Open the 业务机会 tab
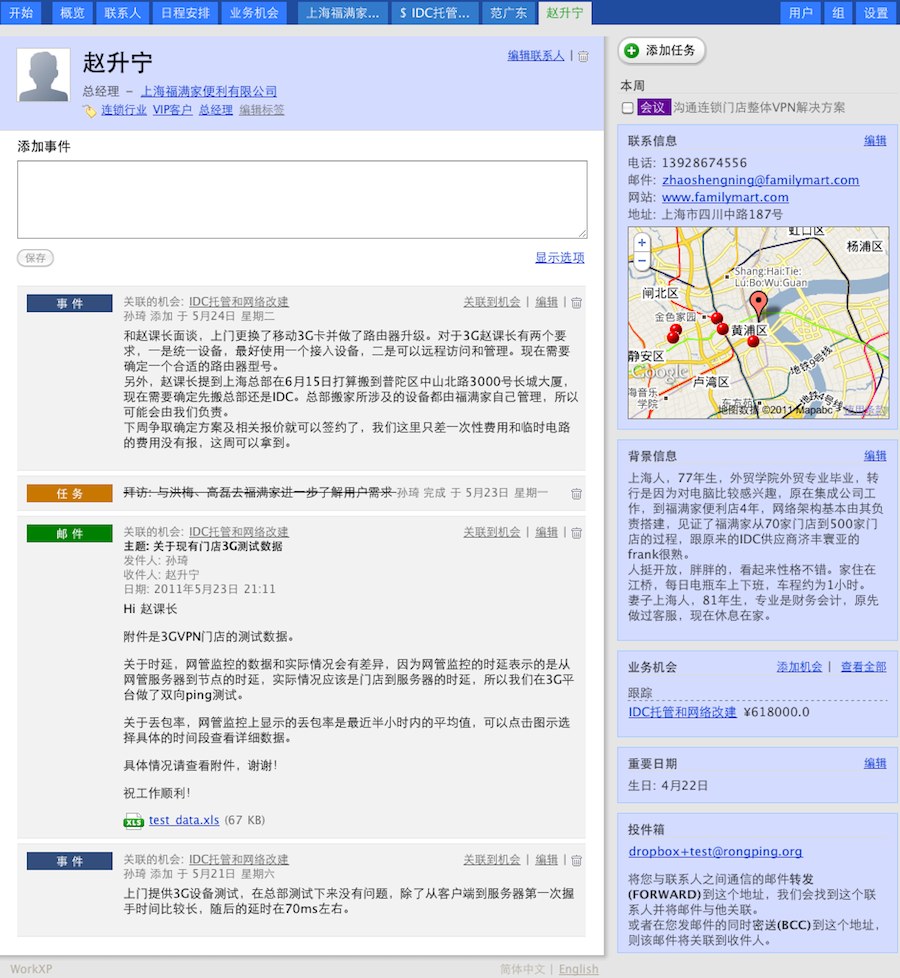This screenshot has height=978, width=900. (x=254, y=12)
